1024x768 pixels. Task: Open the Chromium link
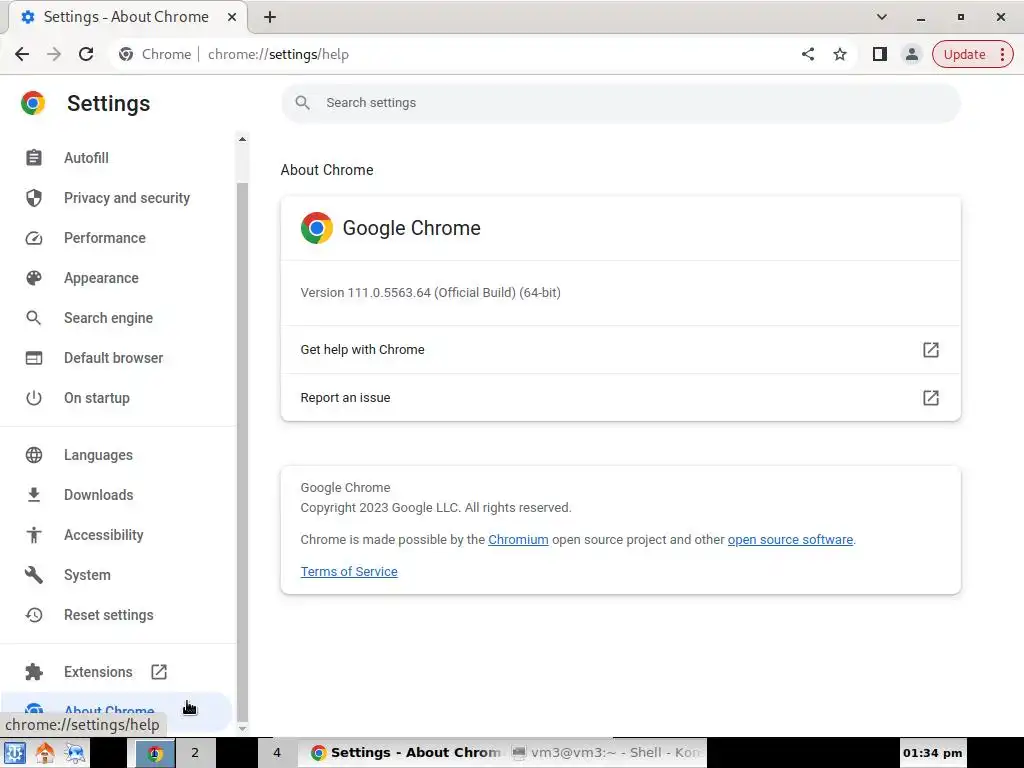tap(518, 539)
